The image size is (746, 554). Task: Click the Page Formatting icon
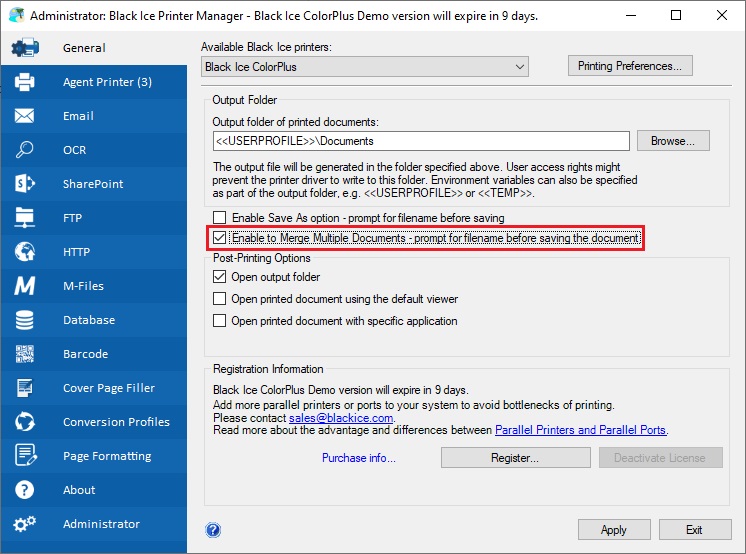pyautogui.click(x=25, y=455)
